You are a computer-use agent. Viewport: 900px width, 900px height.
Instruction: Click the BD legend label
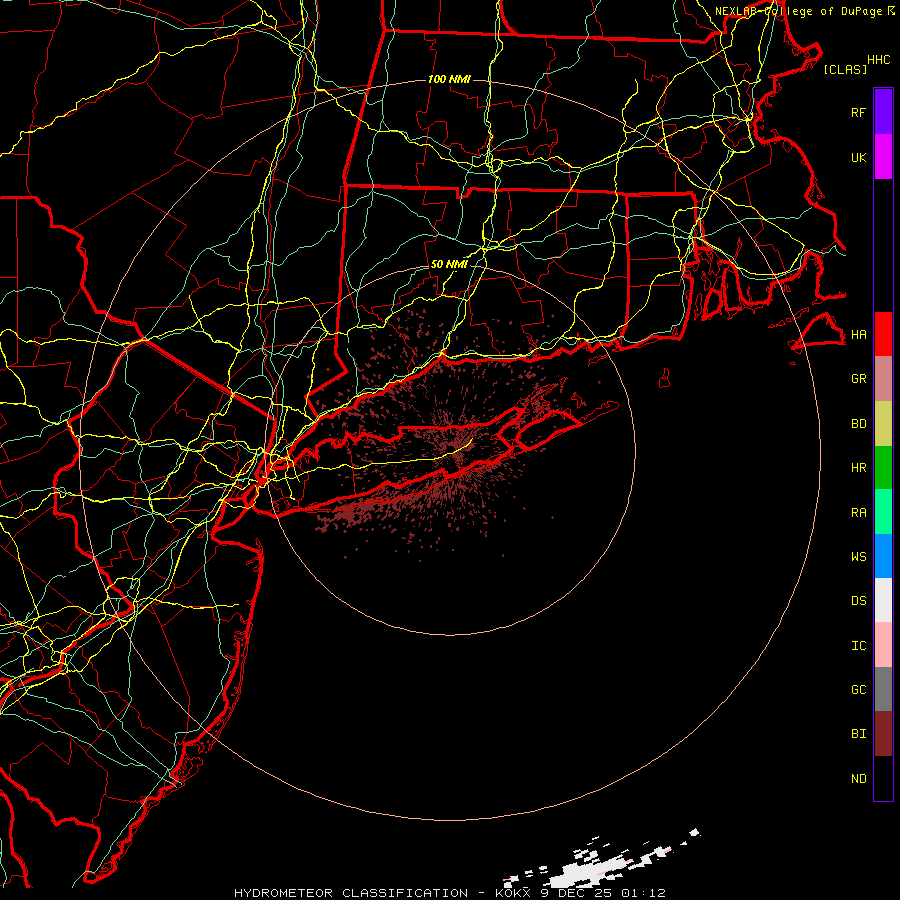[x=859, y=424]
